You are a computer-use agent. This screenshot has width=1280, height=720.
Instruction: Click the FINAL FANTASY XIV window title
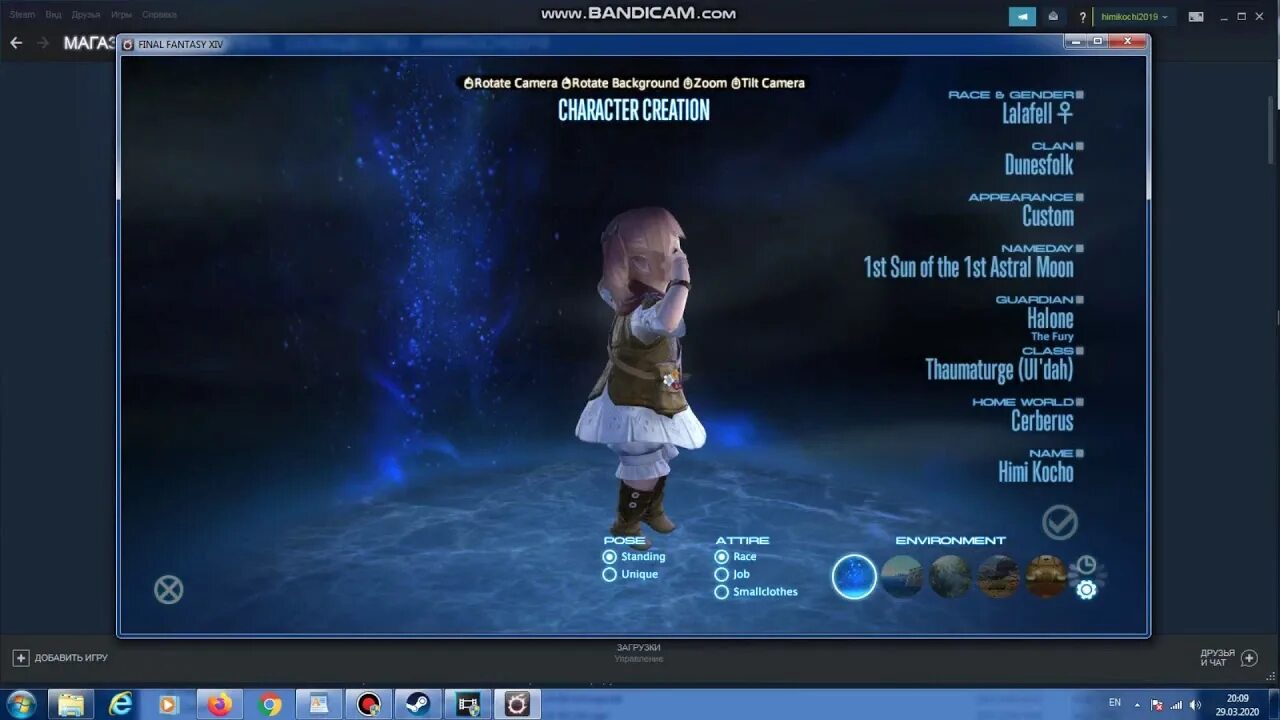181,44
